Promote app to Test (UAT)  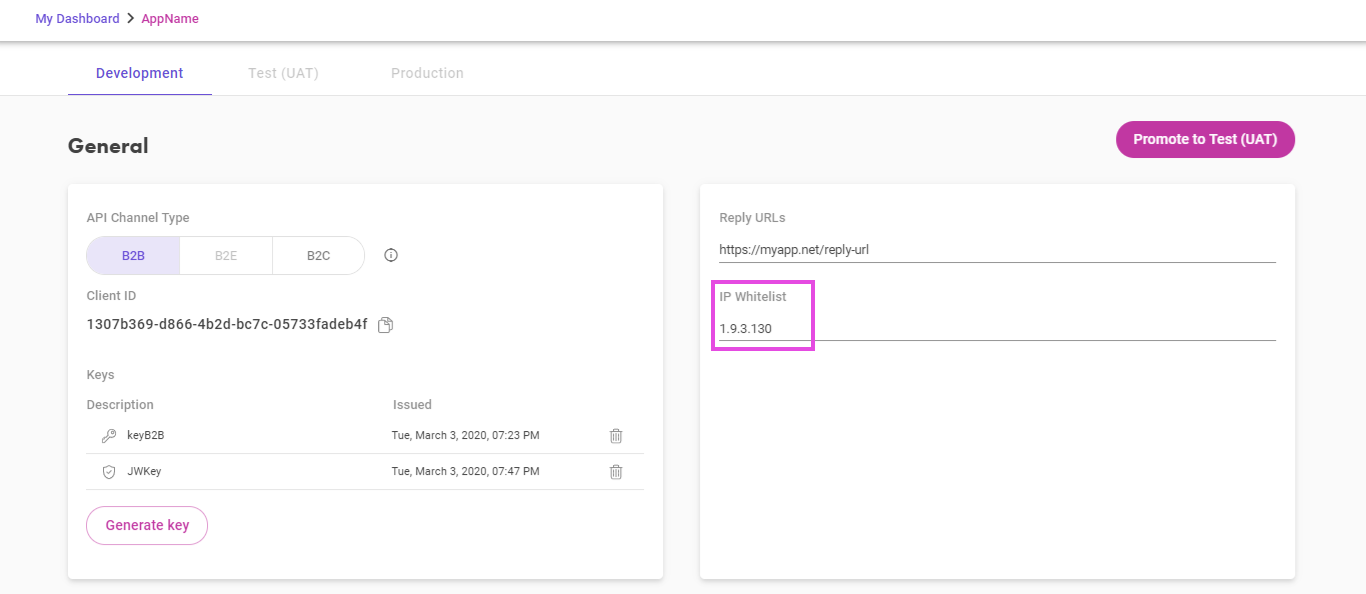pyautogui.click(x=1205, y=140)
